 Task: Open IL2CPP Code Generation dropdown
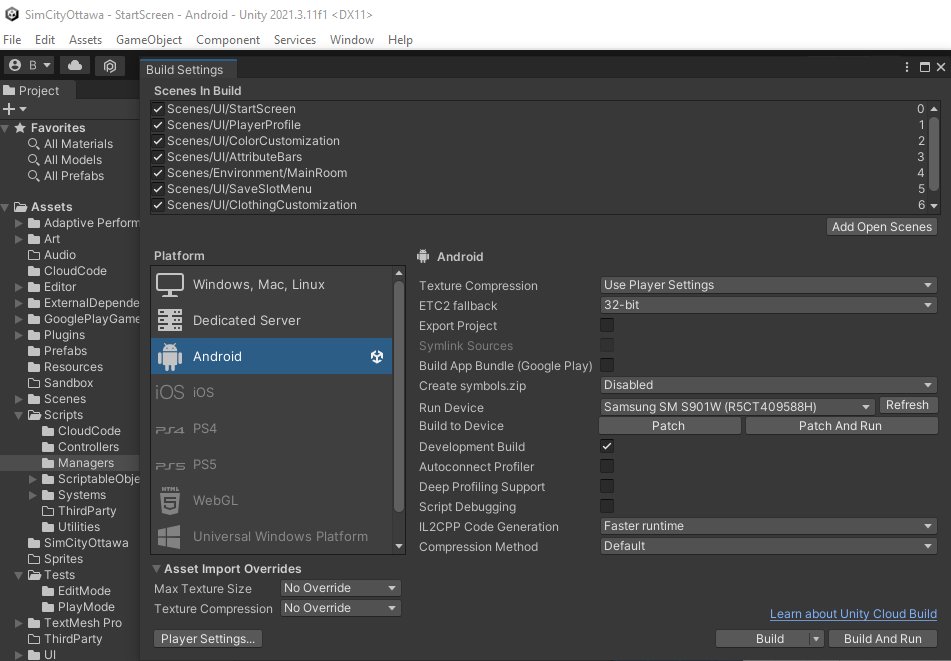pos(768,526)
